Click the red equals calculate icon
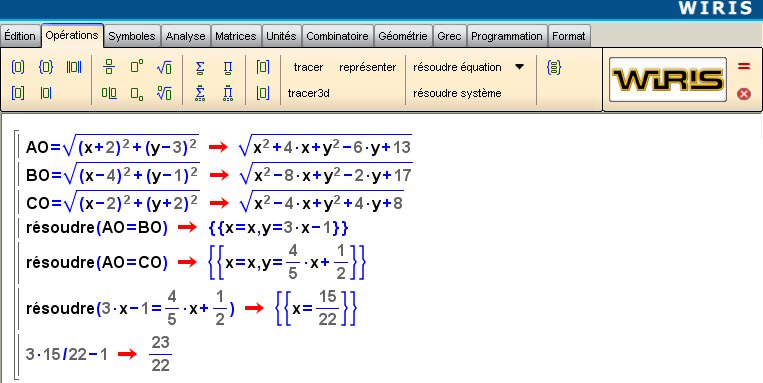Screen dimensions: 763x383 (744, 66)
